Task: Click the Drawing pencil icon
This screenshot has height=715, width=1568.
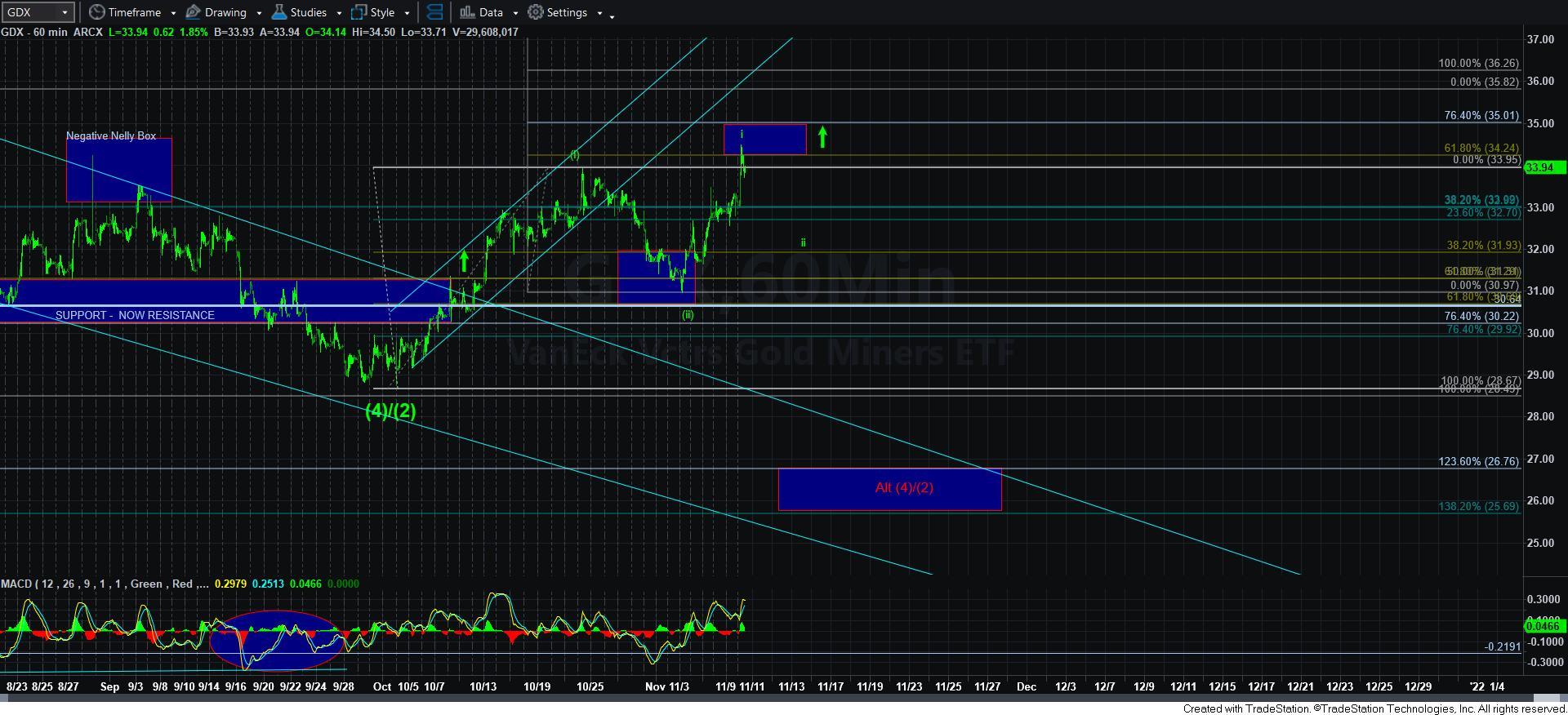Action: (x=194, y=12)
